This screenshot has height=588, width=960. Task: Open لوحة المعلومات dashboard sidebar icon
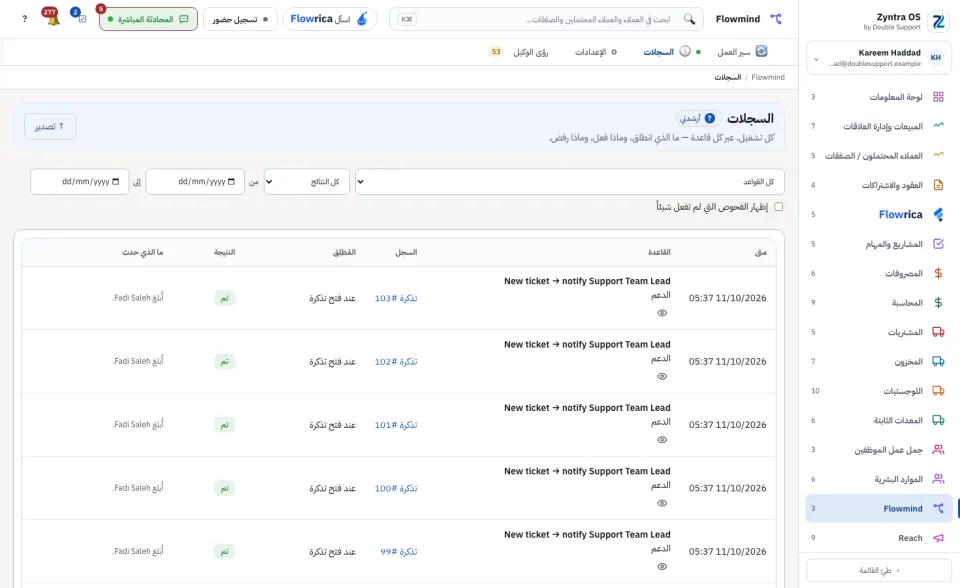[x=938, y=97]
